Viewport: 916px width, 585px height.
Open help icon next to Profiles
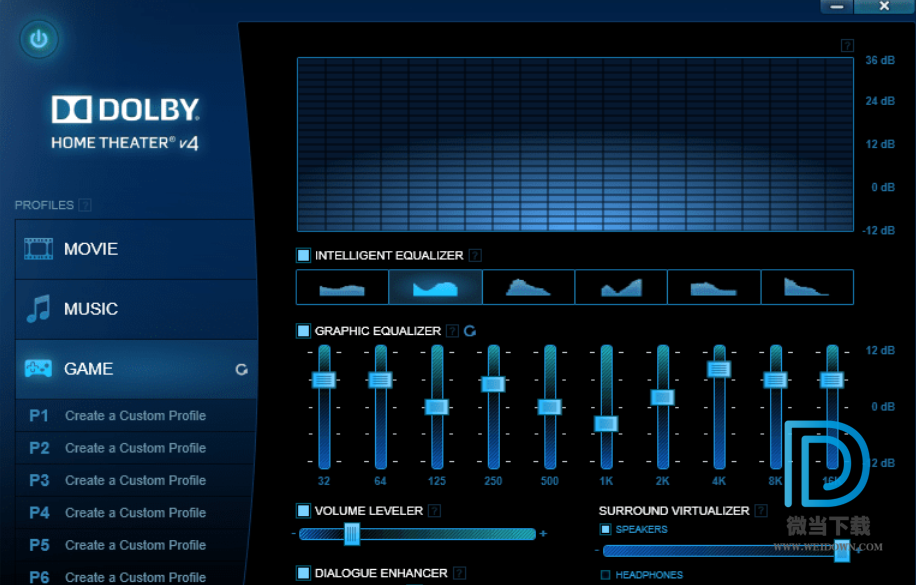tap(85, 205)
